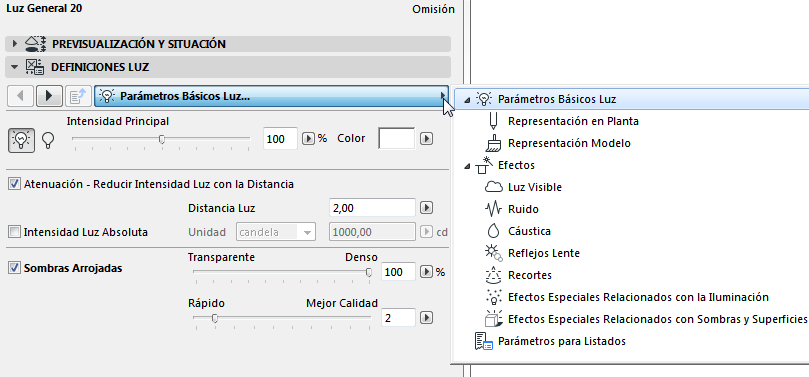Screen dimensions: 809x377
Task: Click the clipping cone icon for Recortes
Action: click(494, 275)
